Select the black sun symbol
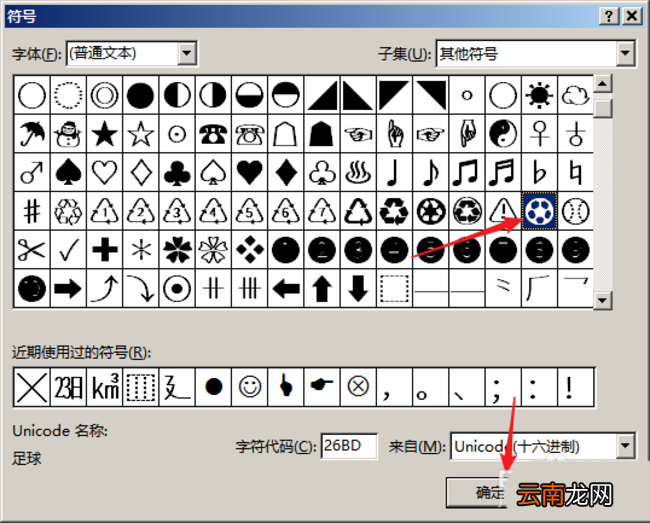The width and height of the screenshot is (650, 523). point(539,95)
